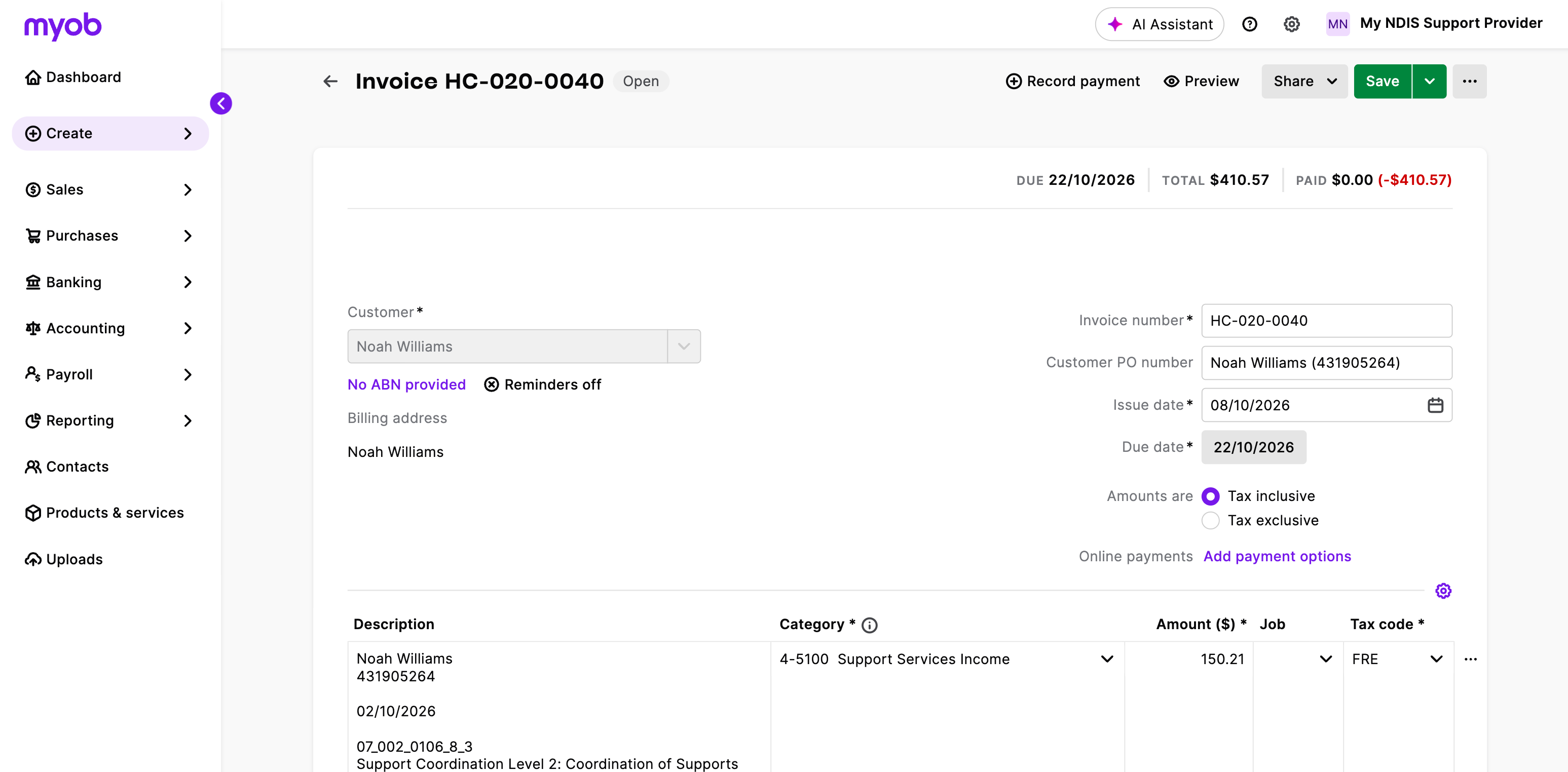Open the more options ellipsis beside Save

[x=1469, y=82]
